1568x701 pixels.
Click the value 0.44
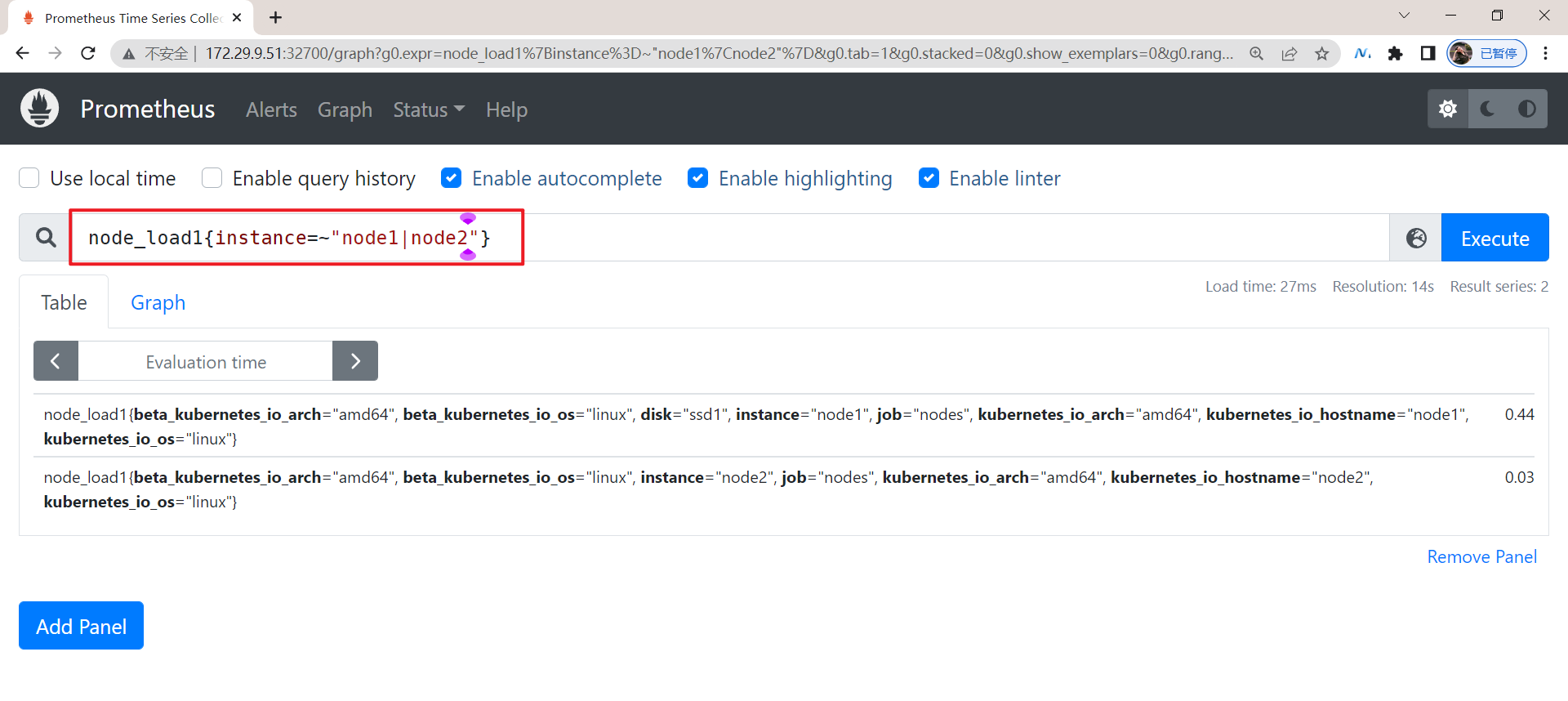[1519, 414]
